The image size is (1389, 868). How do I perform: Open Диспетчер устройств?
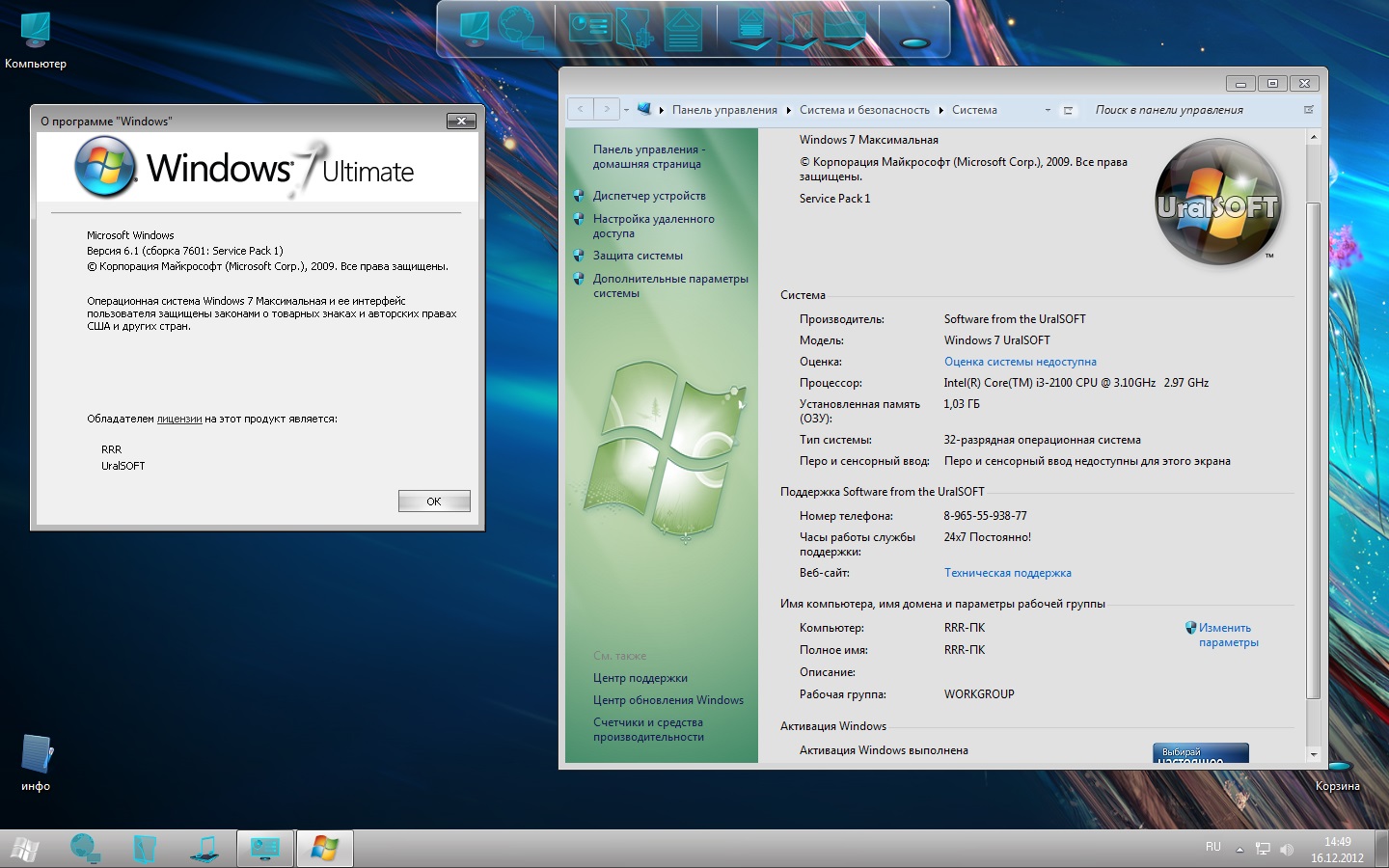point(649,196)
